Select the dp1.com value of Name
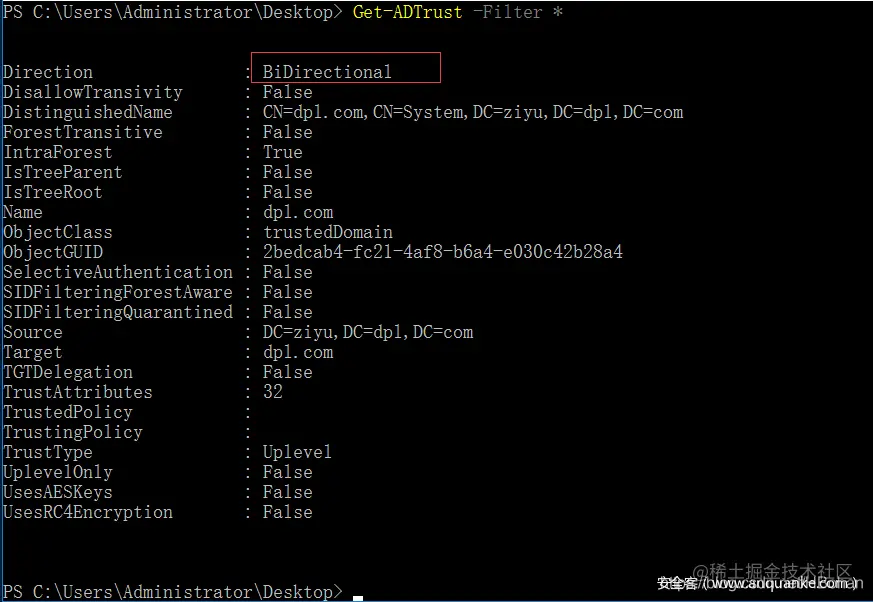The height and width of the screenshot is (602, 873). [x=298, y=212]
